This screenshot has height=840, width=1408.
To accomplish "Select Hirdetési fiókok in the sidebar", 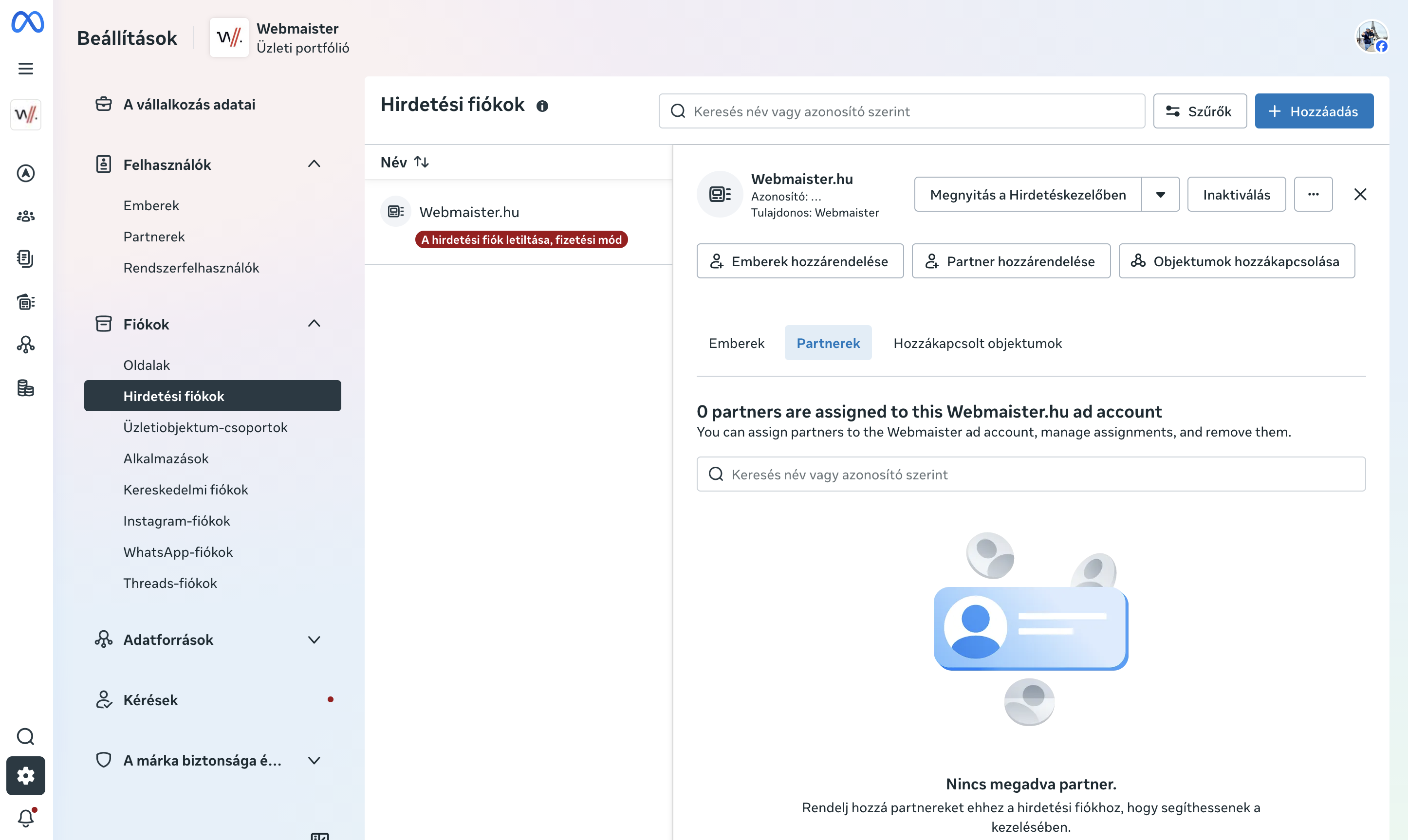I will point(212,396).
